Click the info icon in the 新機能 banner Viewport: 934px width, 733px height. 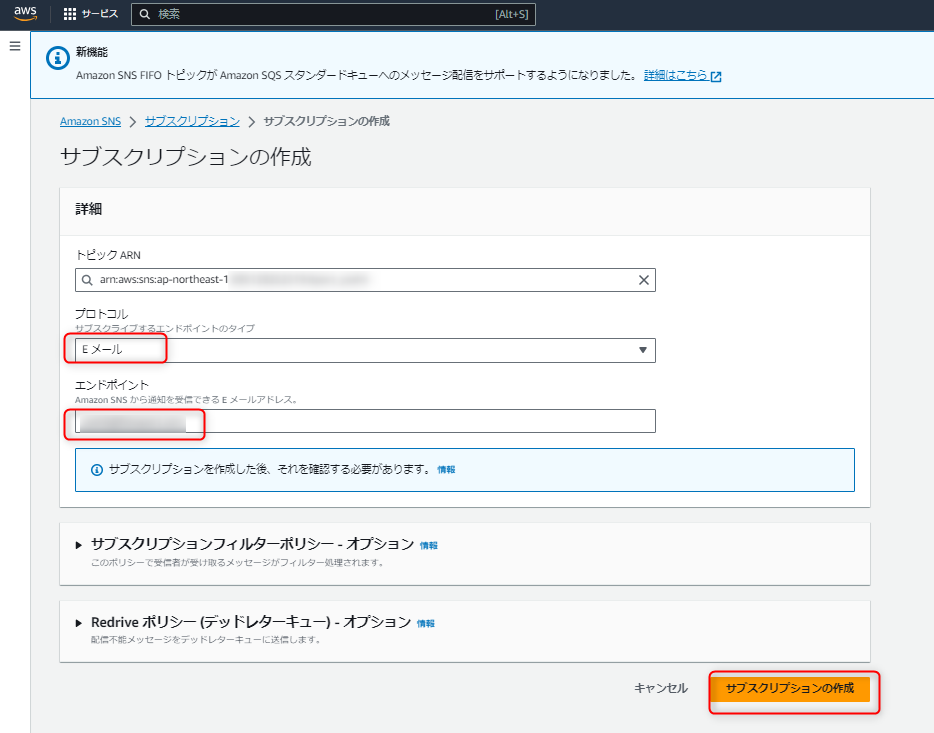pos(58,58)
